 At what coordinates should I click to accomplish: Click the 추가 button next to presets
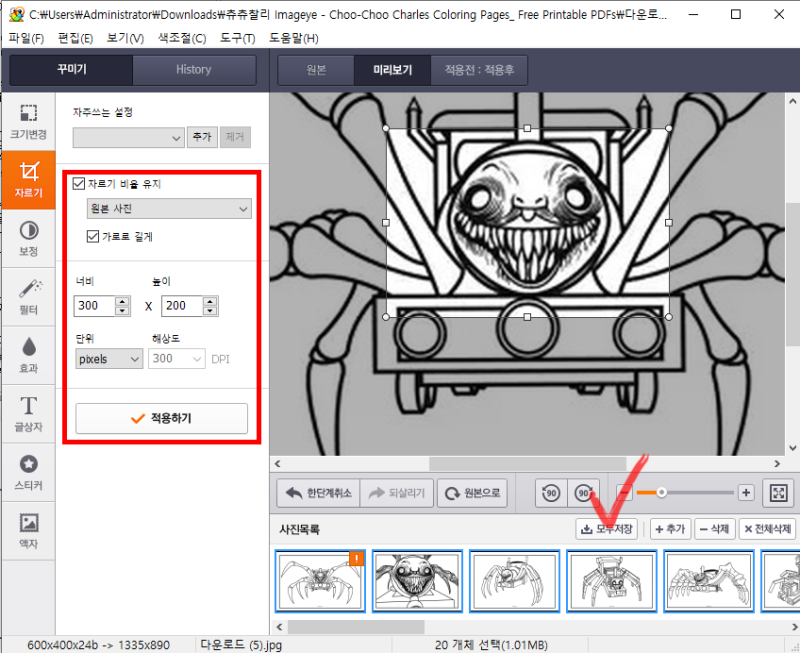(x=202, y=137)
